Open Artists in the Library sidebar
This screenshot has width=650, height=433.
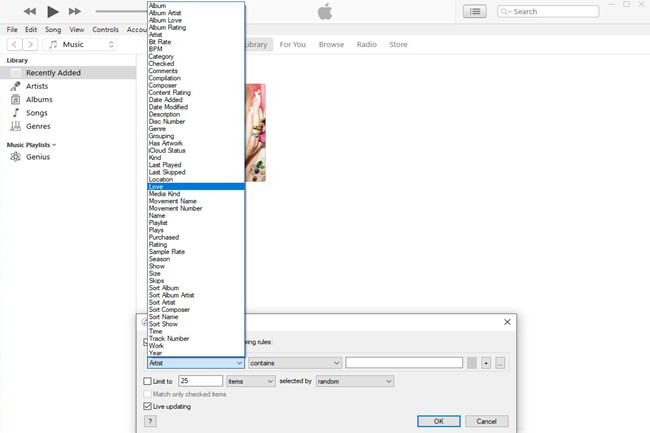[x=37, y=86]
